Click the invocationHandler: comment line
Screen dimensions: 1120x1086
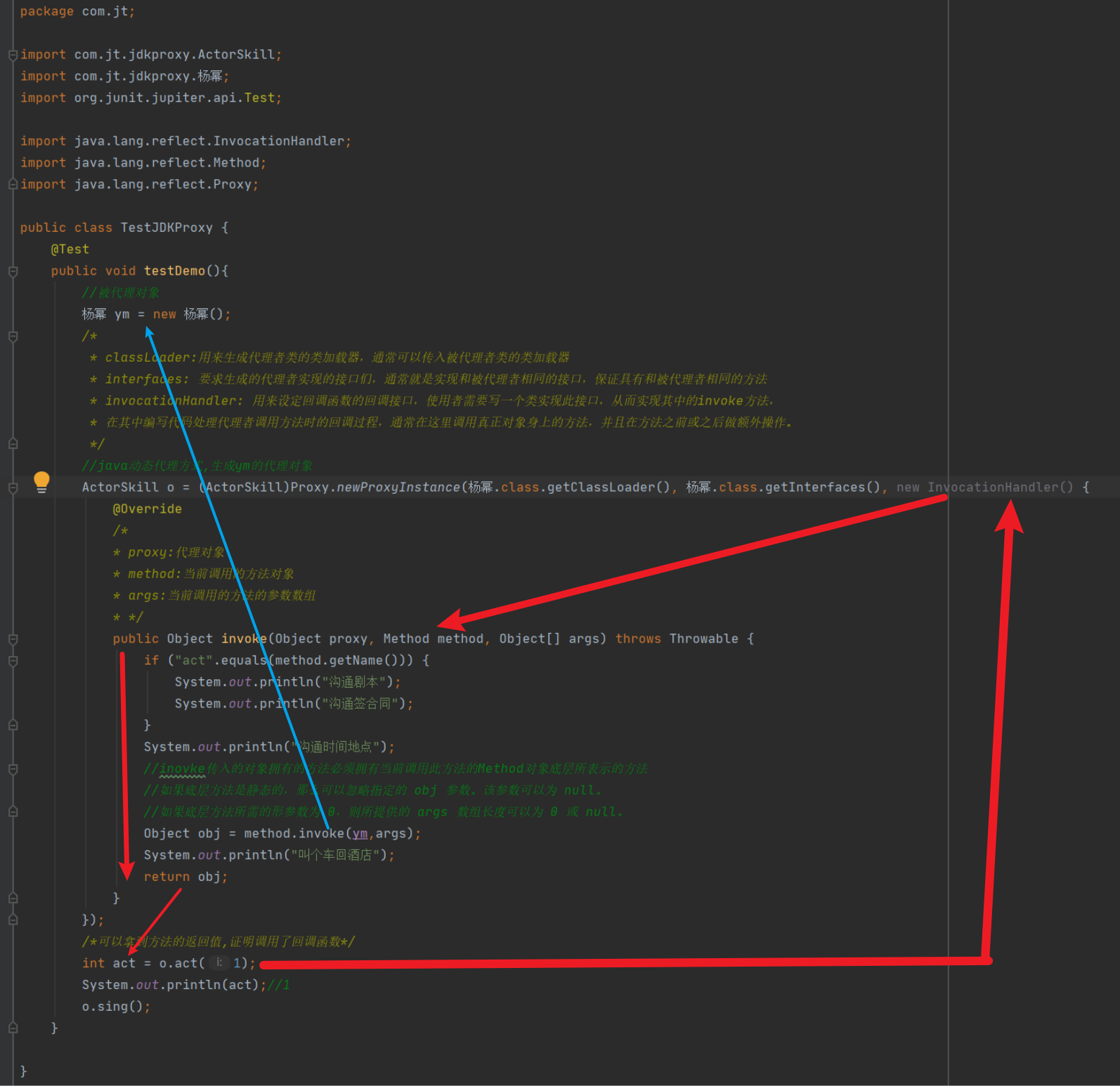(x=432, y=401)
